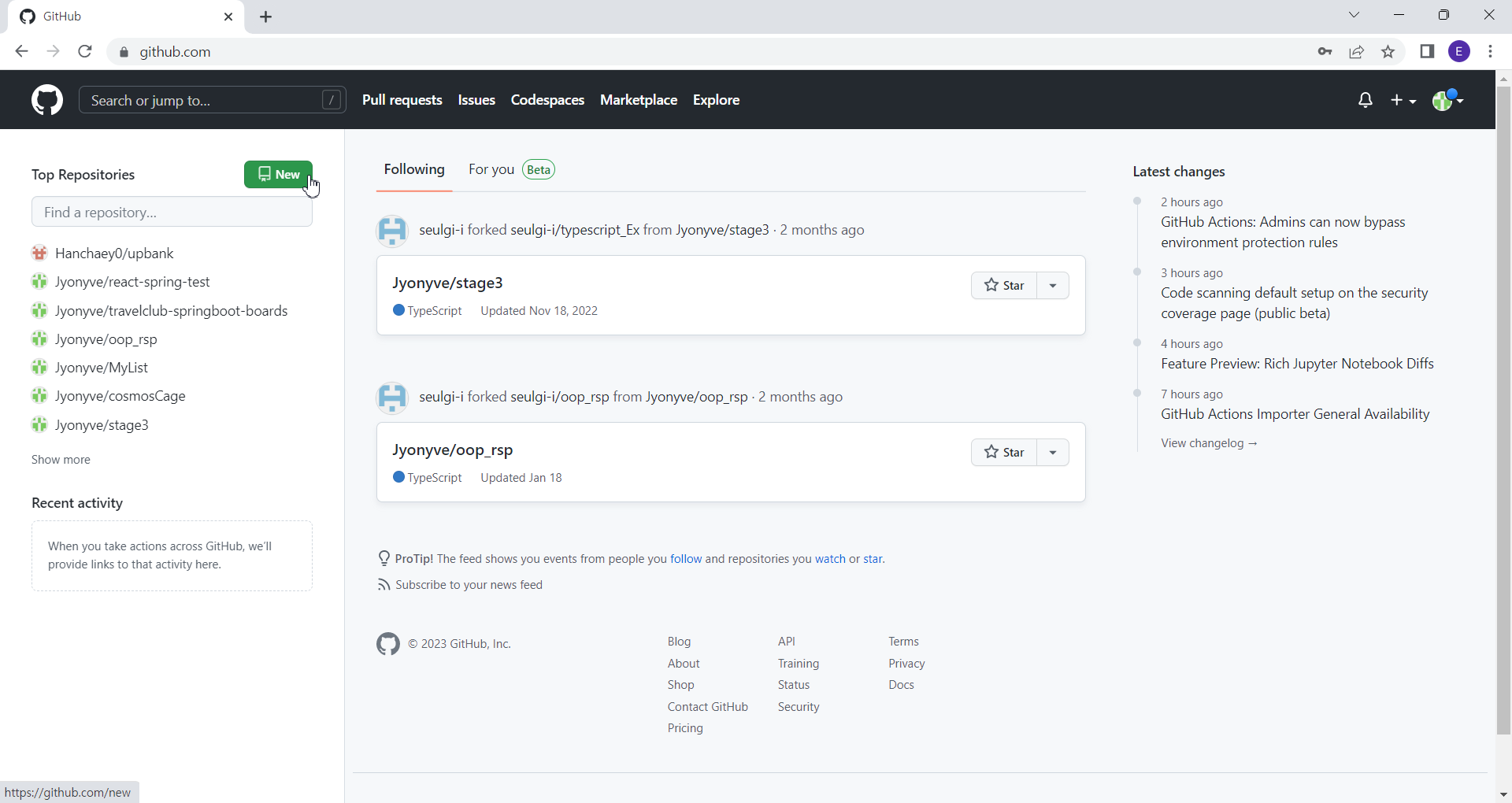Create a new repository with New button
Image resolution: width=1512 pixels, height=803 pixels.
278,175
